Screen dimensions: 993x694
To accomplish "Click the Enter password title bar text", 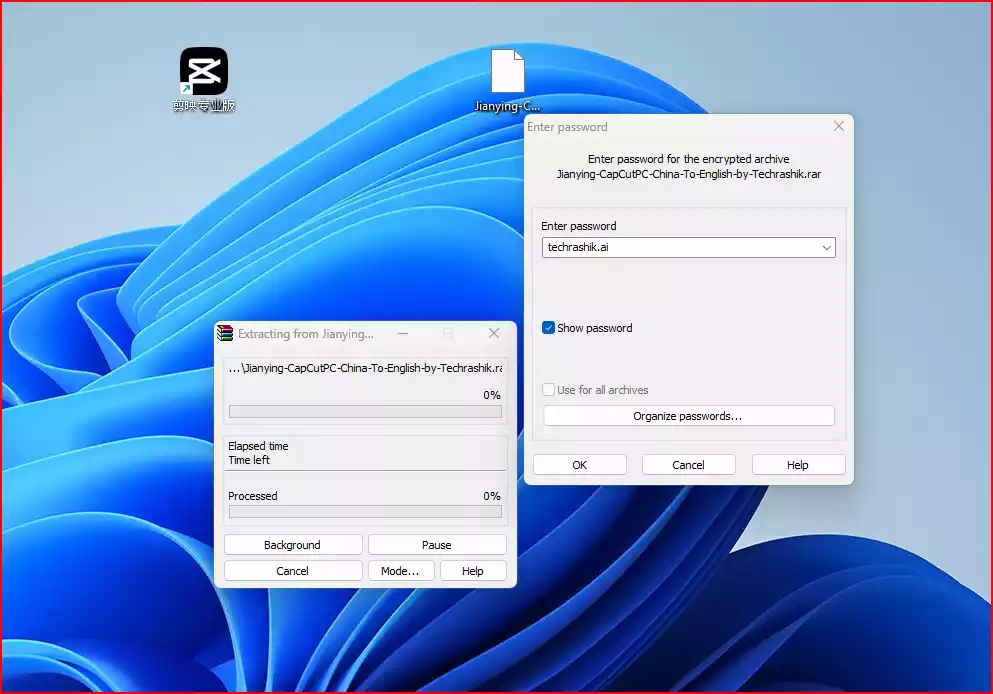I will click(567, 127).
